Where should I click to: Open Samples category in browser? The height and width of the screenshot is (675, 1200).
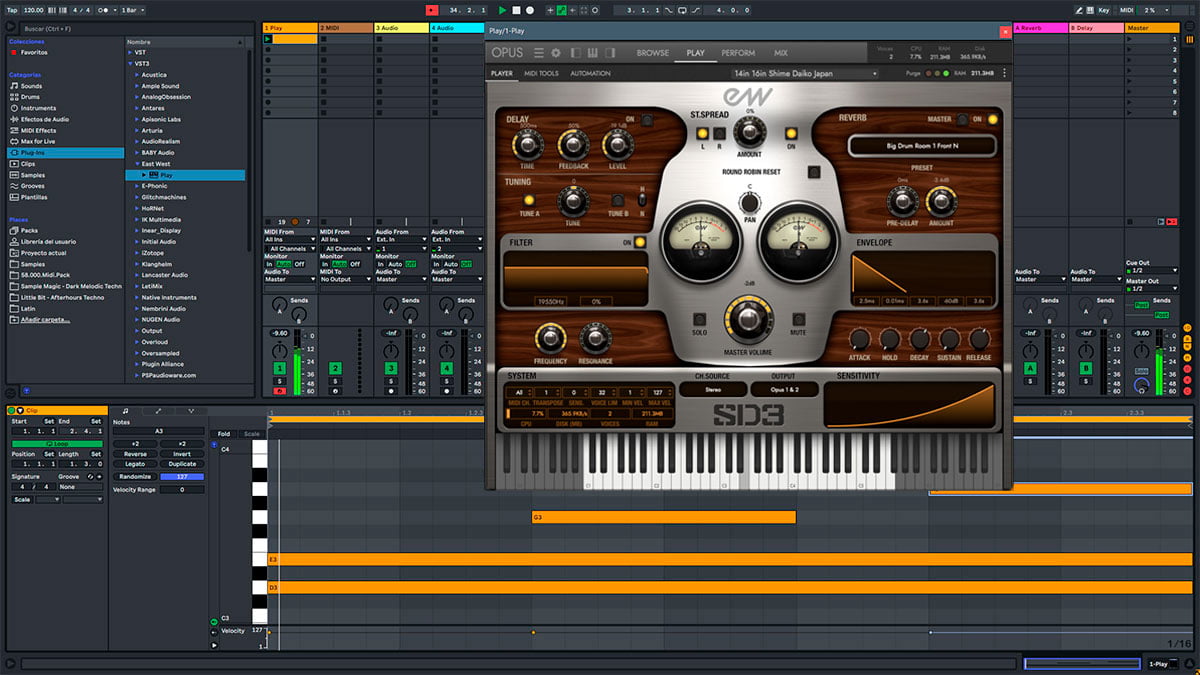tap(33, 174)
